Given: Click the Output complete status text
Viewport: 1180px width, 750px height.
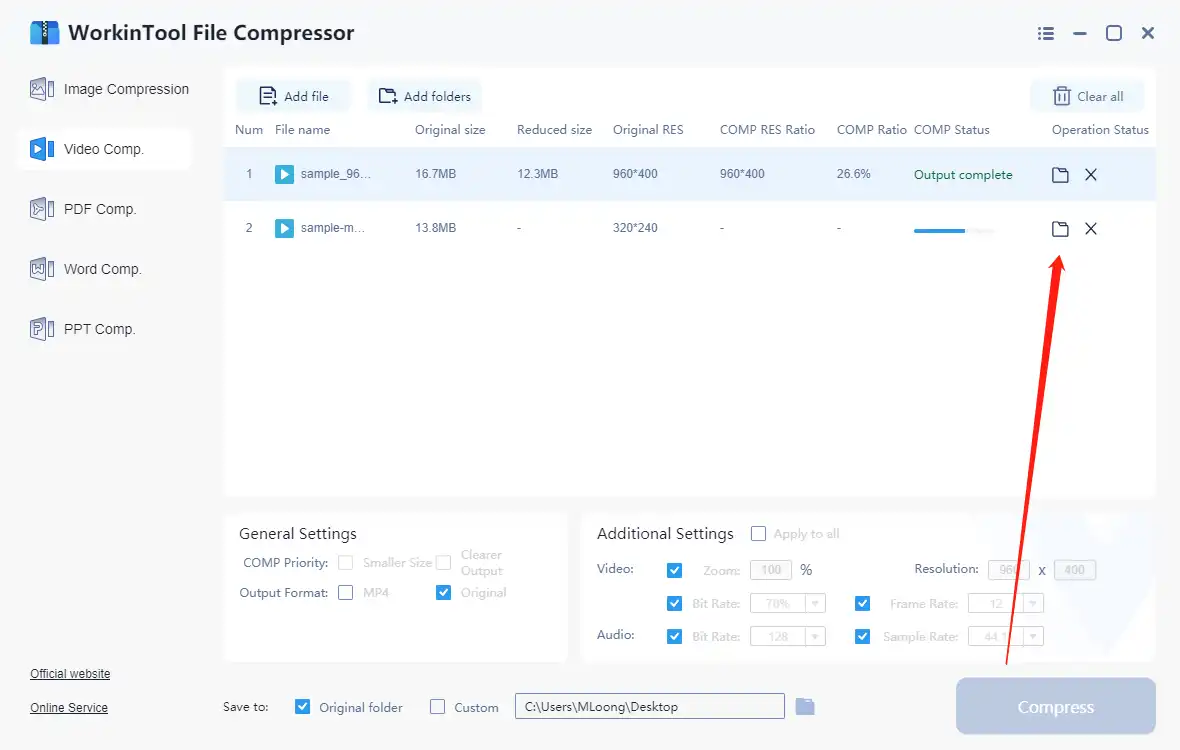Looking at the screenshot, I should coord(963,175).
